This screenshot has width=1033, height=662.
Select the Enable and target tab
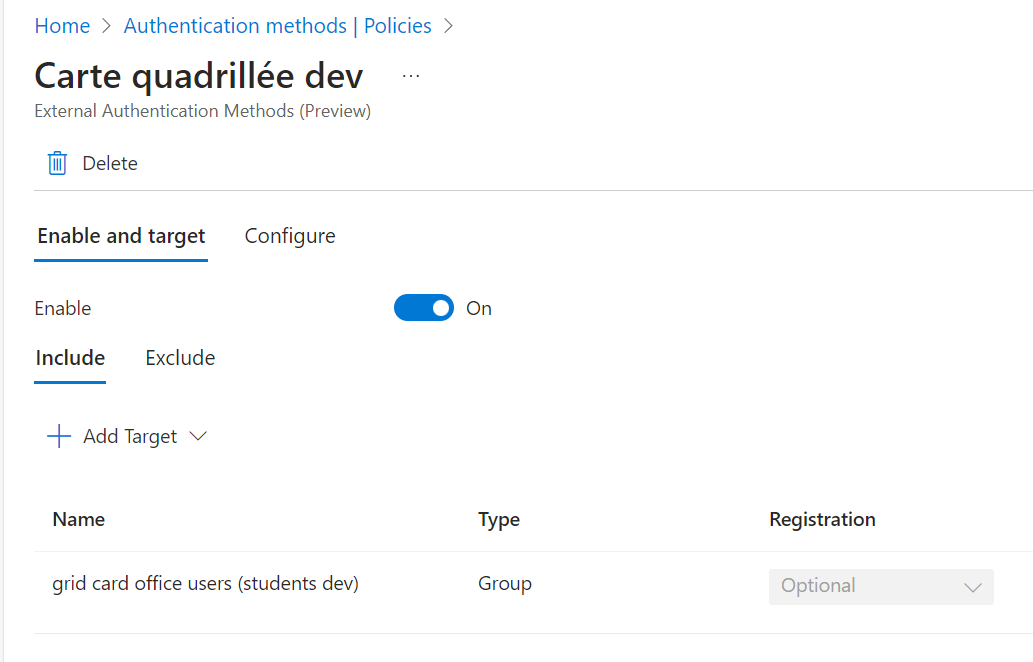click(120, 235)
